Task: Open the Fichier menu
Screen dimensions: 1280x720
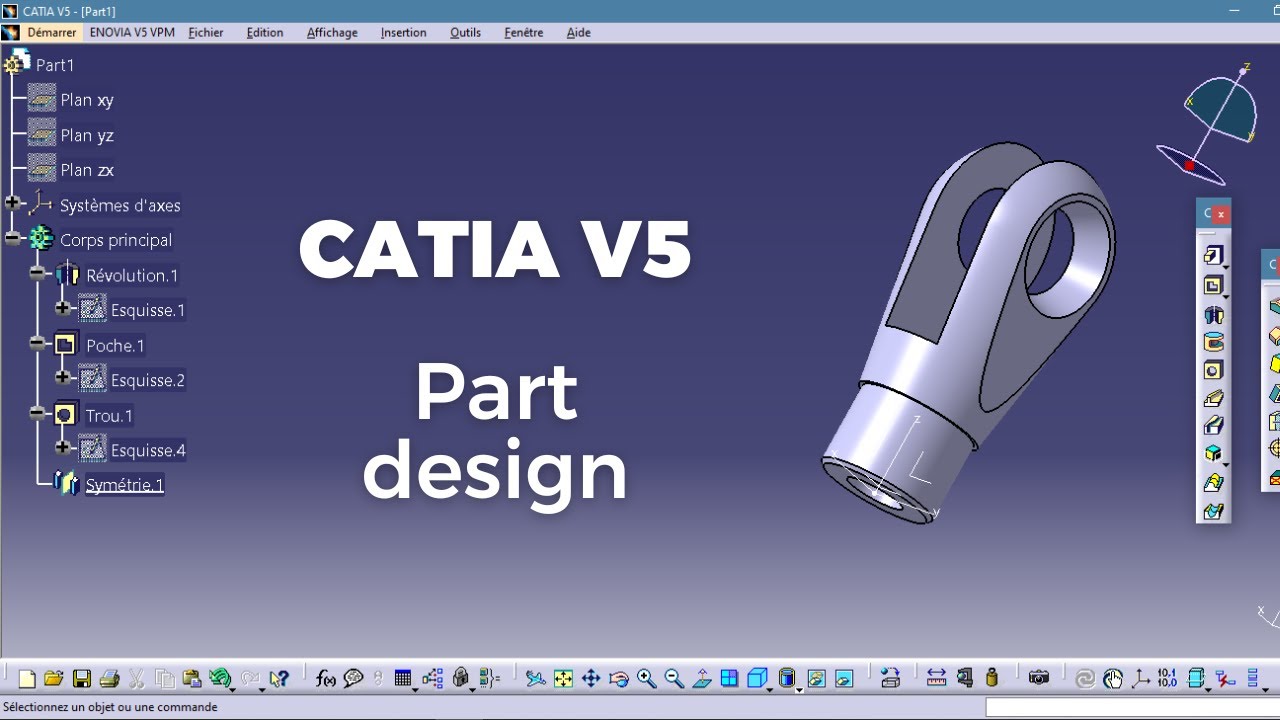Action: click(206, 32)
